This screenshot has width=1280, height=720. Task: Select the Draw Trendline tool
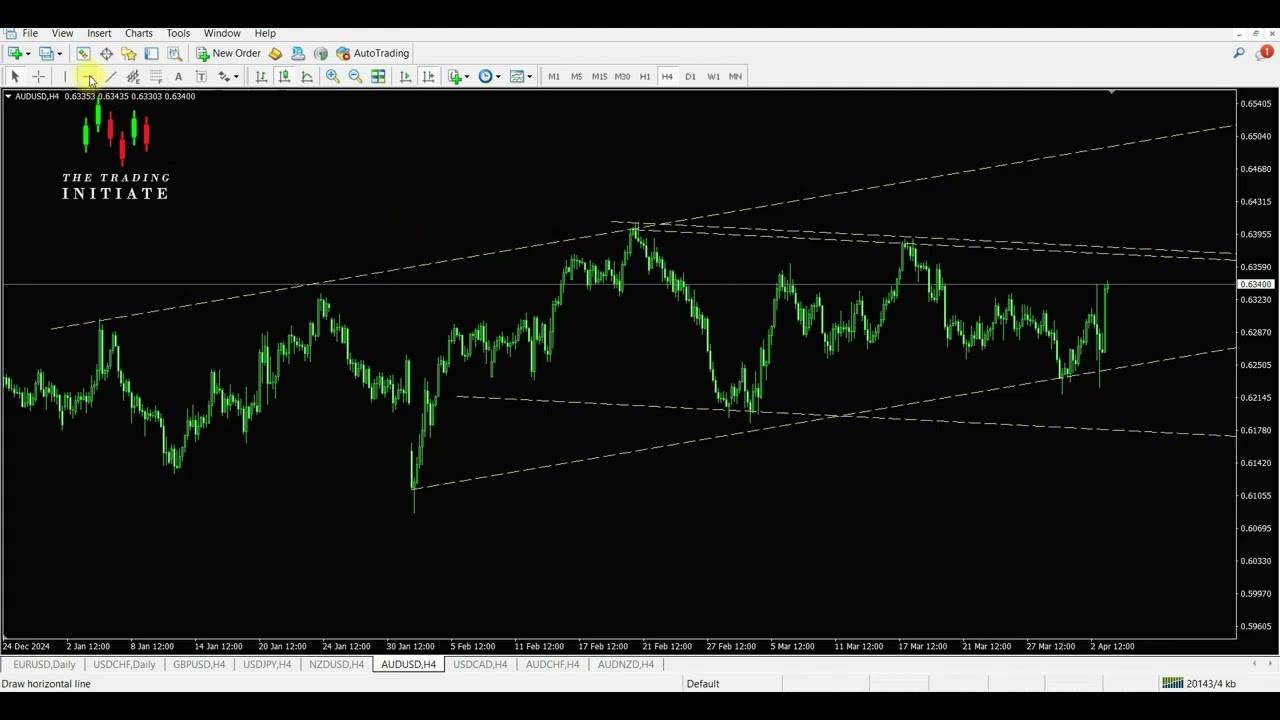click(x=110, y=77)
